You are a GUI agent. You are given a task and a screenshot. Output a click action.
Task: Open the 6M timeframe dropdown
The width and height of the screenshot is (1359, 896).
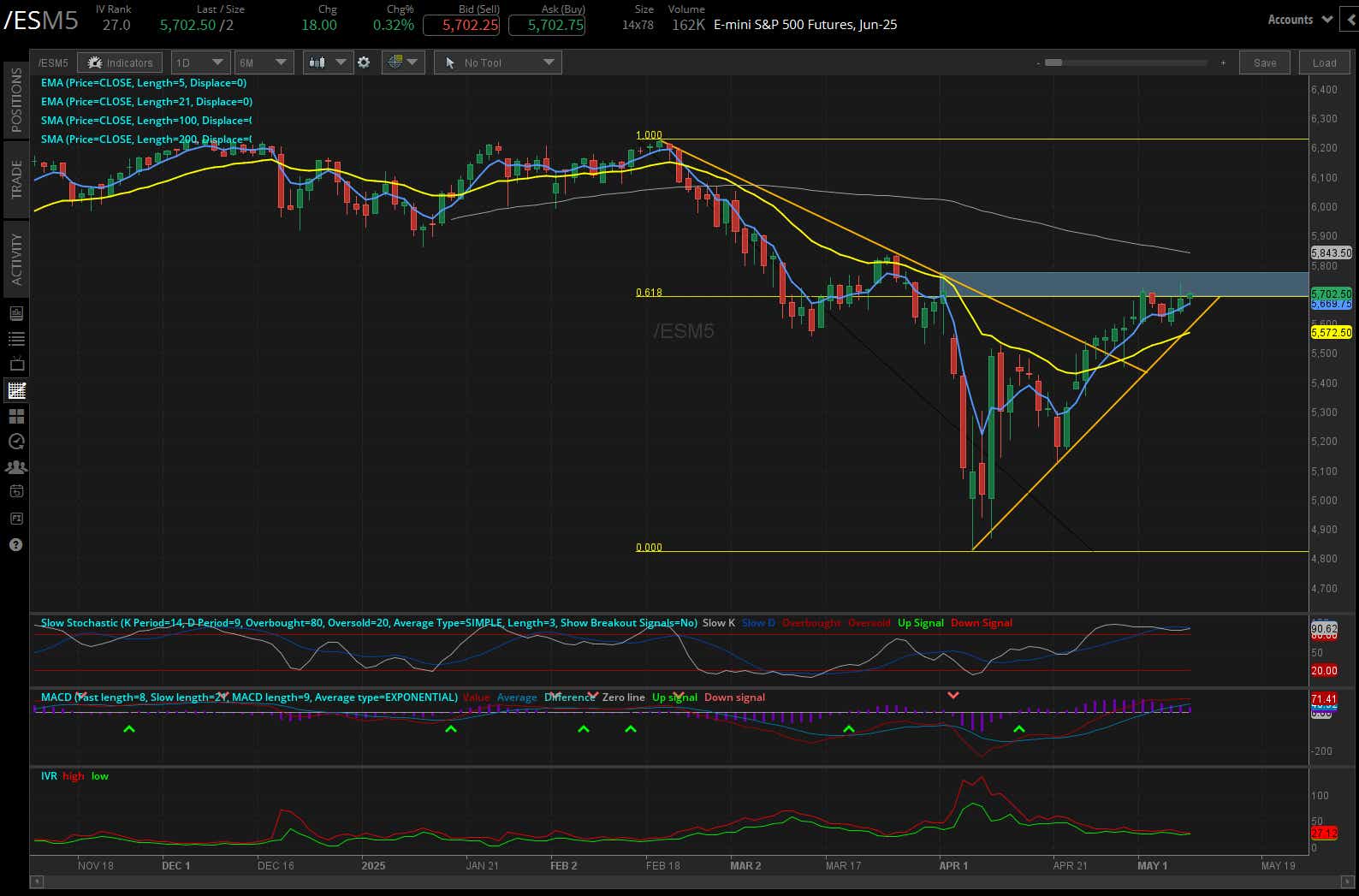(264, 62)
